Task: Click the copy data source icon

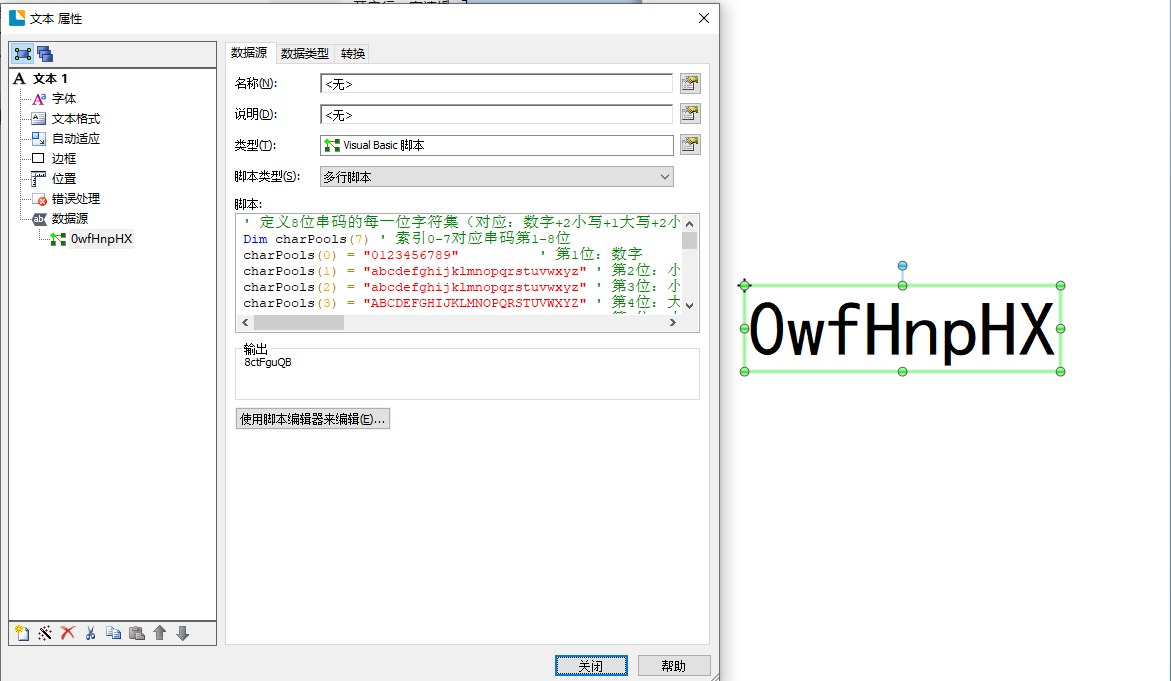Action: (113, 633)
